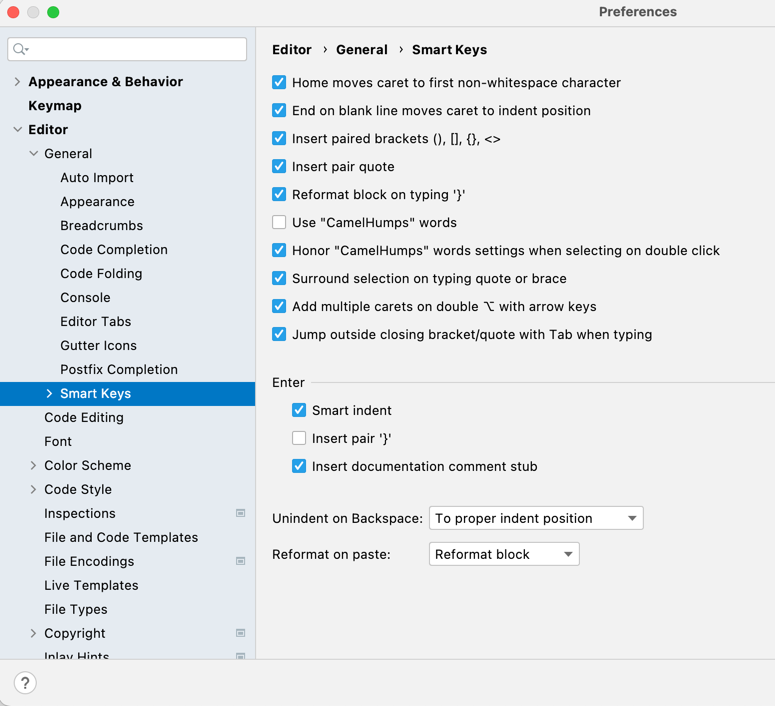
Task: Uncheck Insert documentation comment stub
Action: [x=299, y=466]
